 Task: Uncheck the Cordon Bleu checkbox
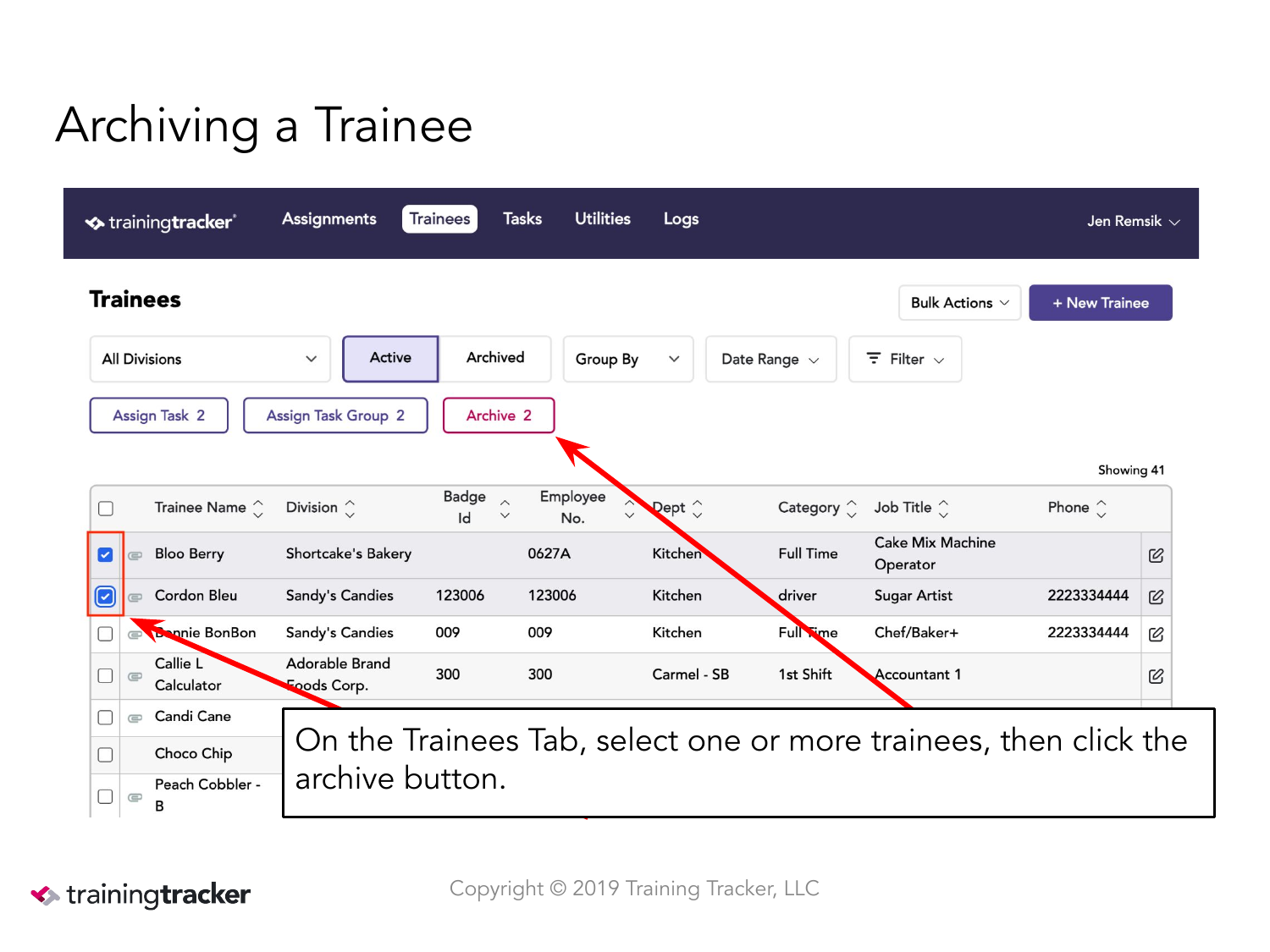(x=105, y=597)
